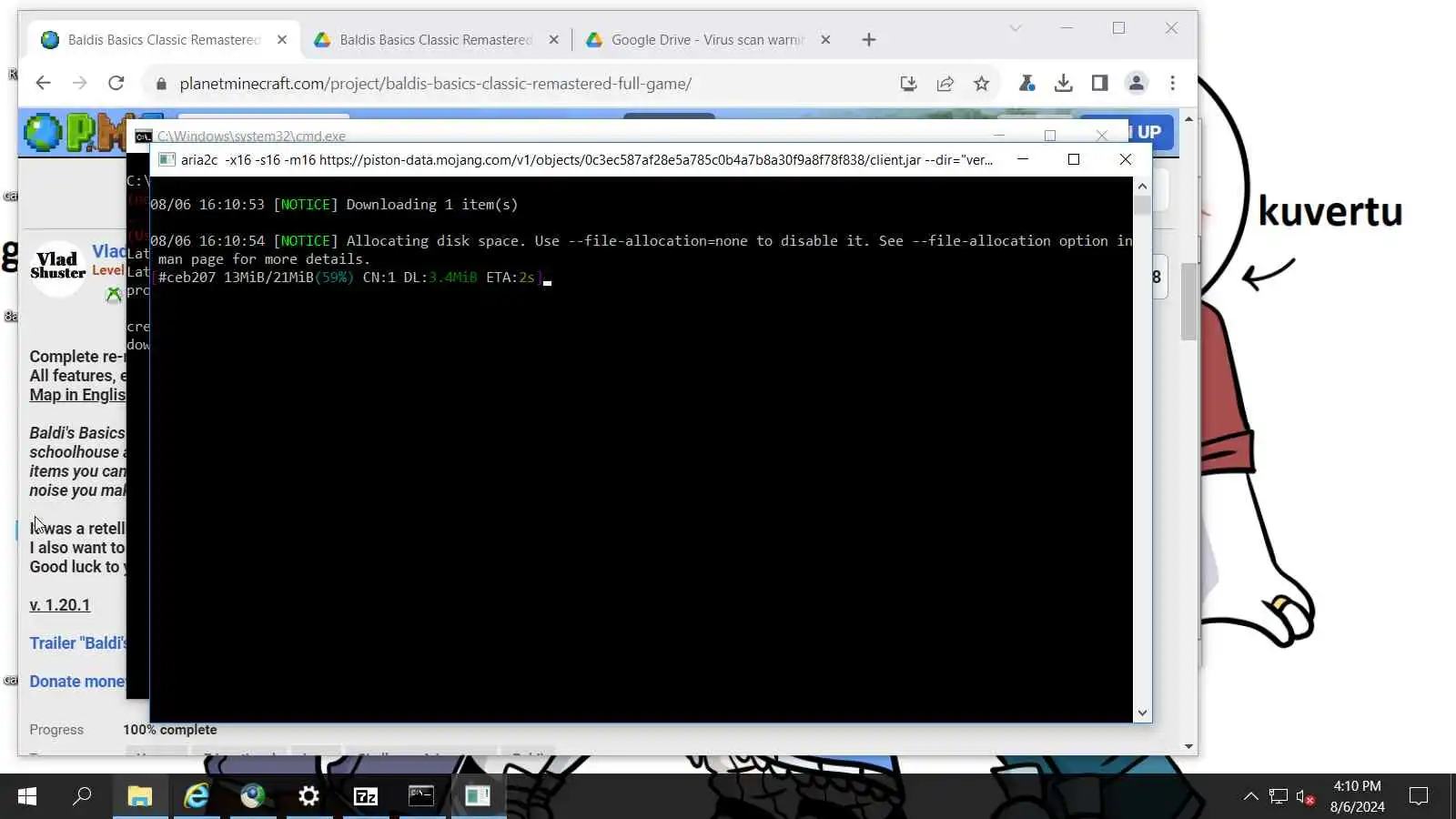The height and width of the screenshot is (819, 1456).
Task: Click the web page scrollbar up arrow
Action: pyautogui.click(x=1188, y=119)
